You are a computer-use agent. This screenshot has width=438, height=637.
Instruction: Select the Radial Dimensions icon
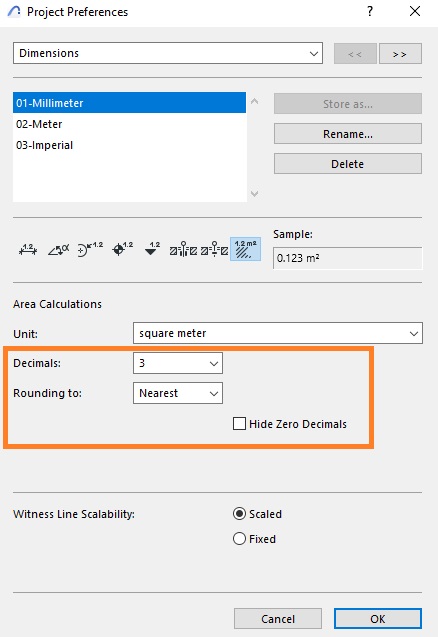coord(90,249)
